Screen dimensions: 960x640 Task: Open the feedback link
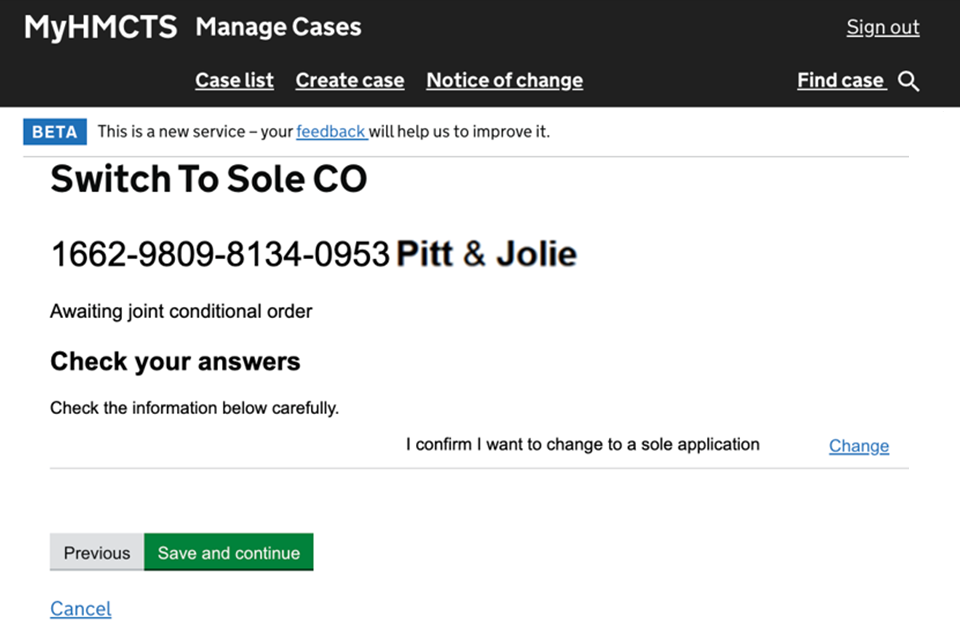point(331,132)
